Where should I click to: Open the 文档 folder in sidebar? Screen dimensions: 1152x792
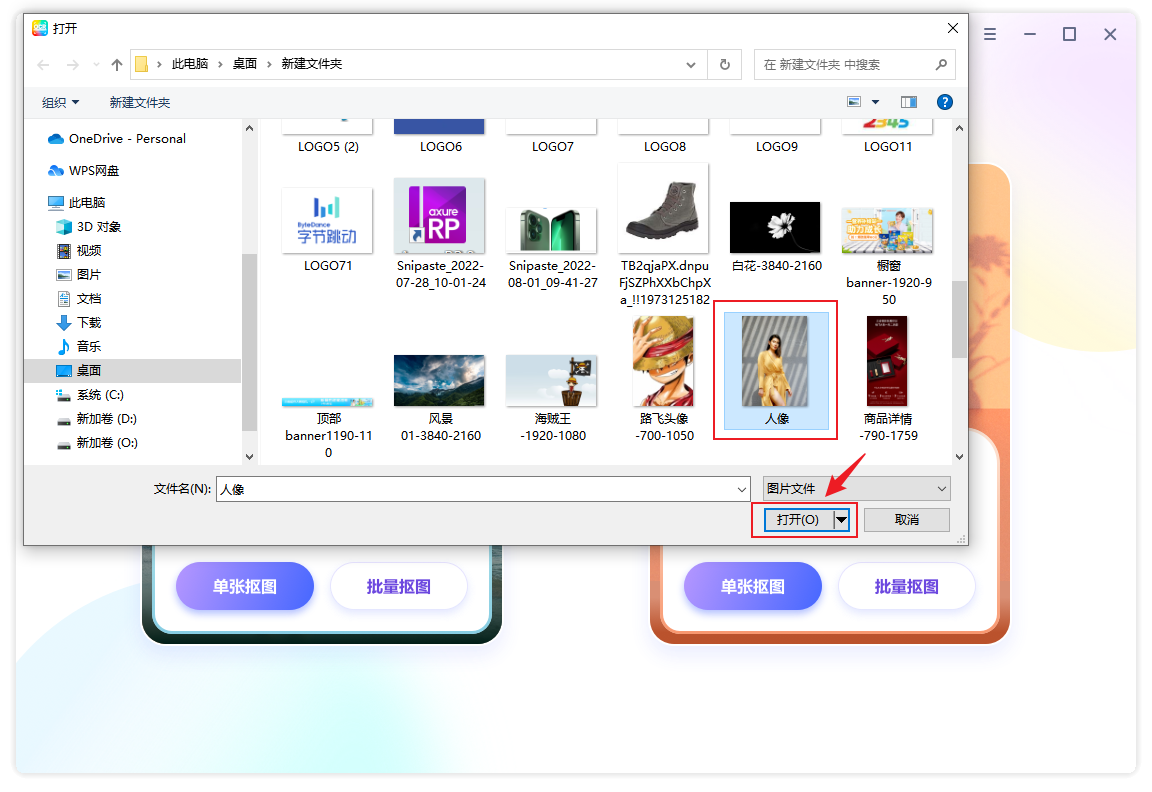coord(79,298)
